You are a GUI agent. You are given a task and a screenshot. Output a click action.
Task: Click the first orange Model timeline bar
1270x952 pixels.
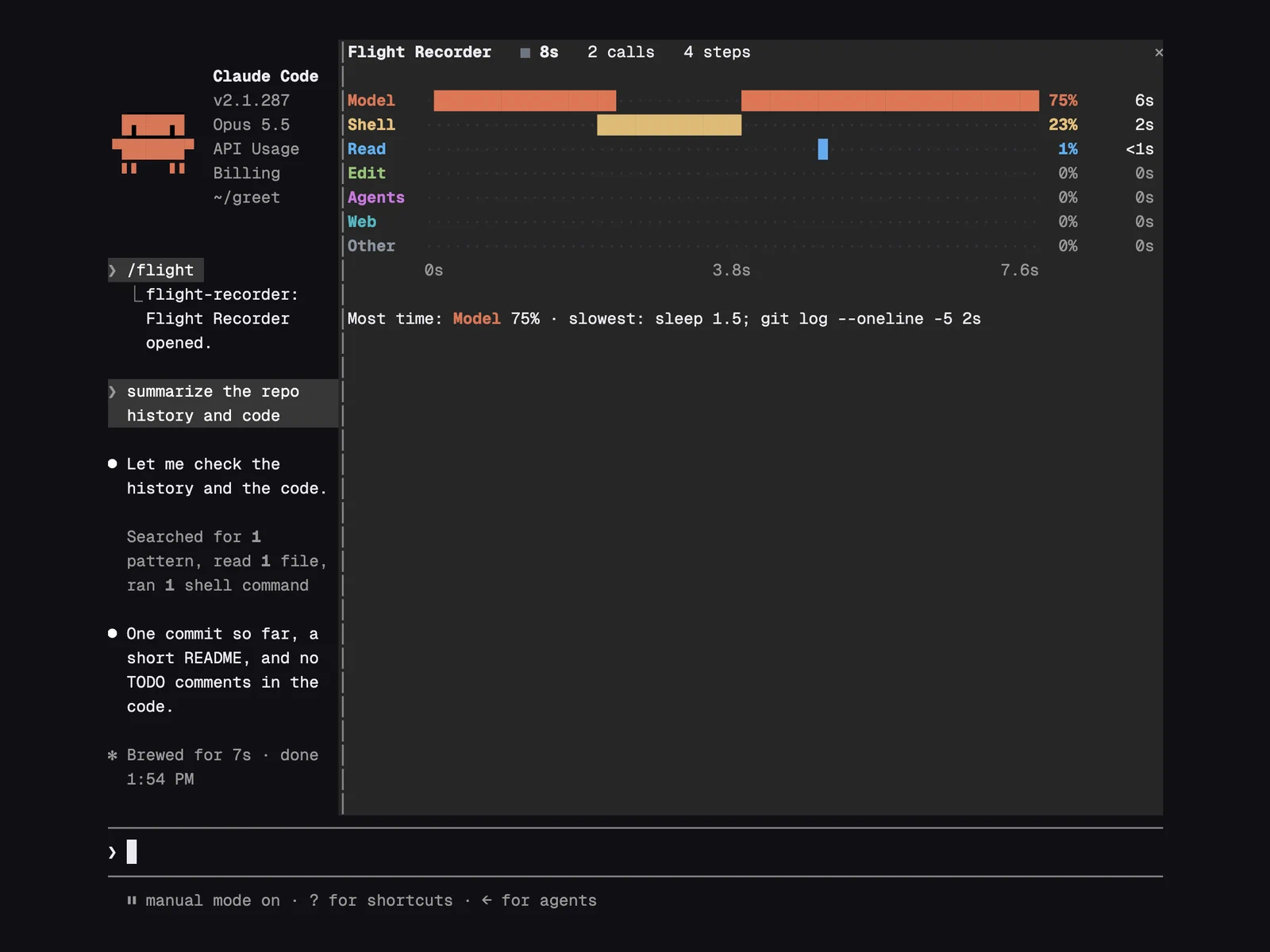525,101
